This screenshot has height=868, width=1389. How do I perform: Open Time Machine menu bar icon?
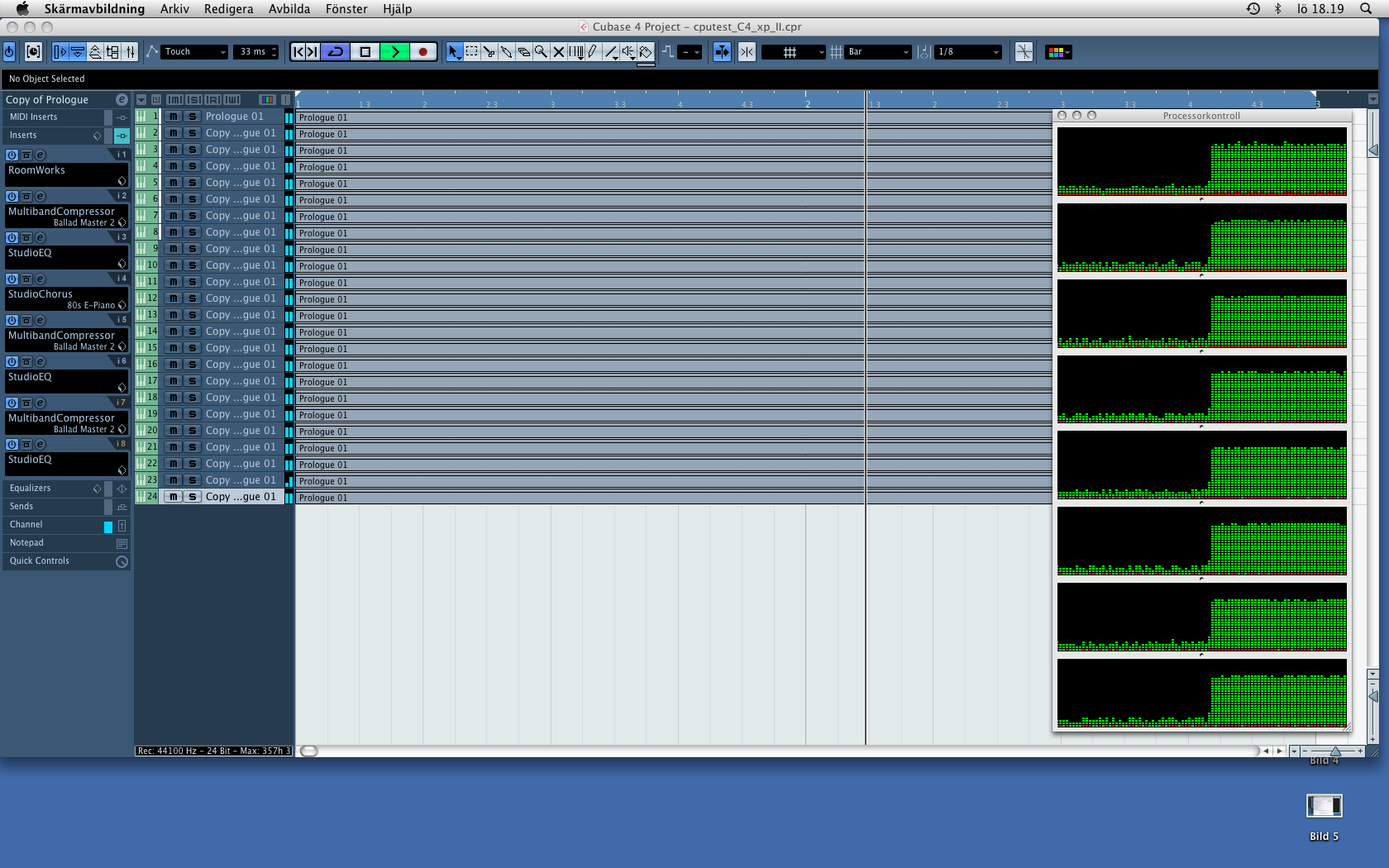pos(1253,9)
